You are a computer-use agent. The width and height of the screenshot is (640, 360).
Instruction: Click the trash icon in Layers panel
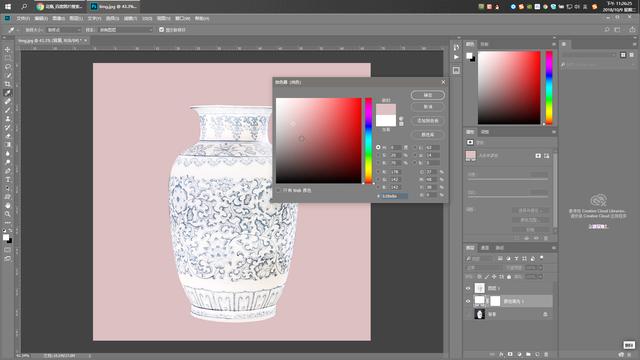point(546,354)
